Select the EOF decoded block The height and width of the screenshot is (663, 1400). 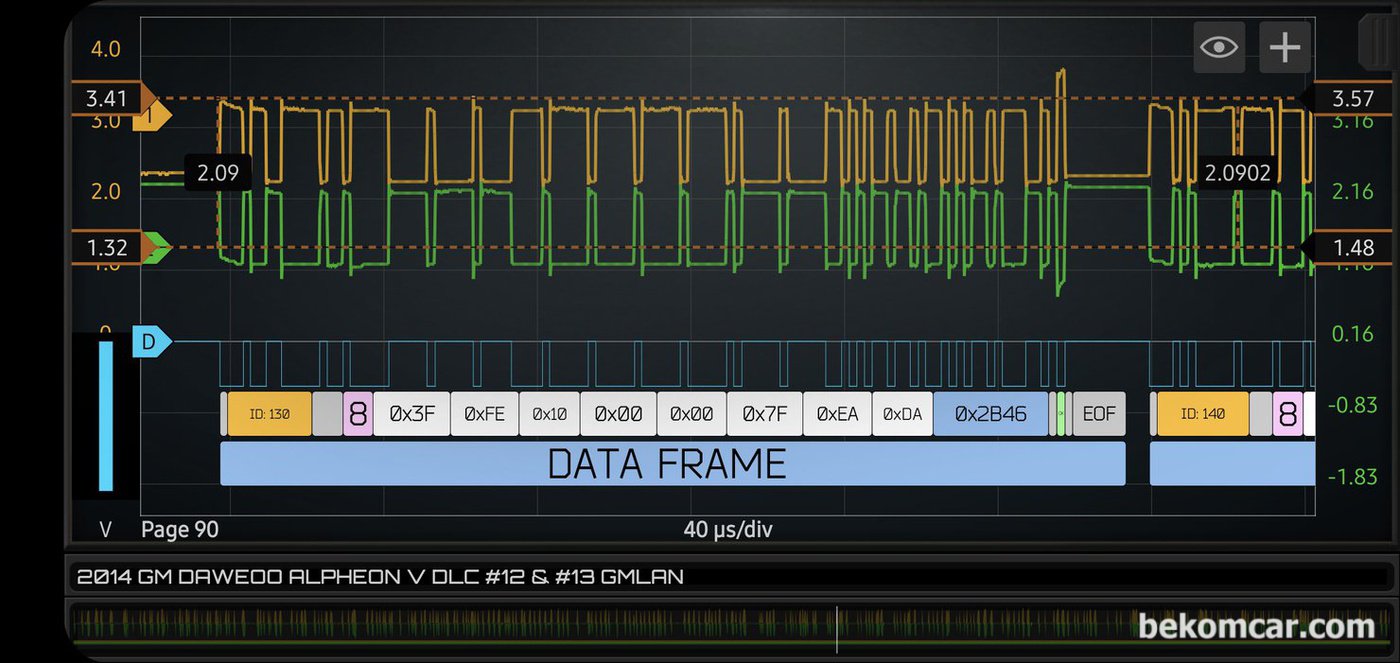point(1098,414)
